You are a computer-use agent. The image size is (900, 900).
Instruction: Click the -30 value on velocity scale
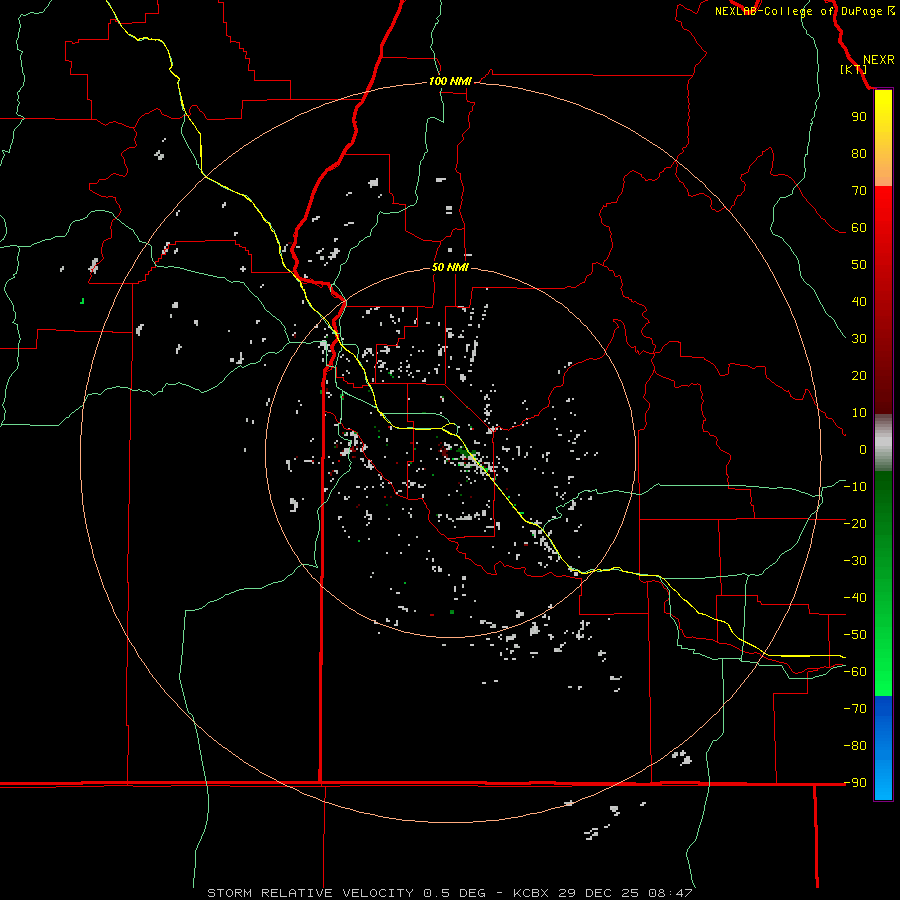855,561
